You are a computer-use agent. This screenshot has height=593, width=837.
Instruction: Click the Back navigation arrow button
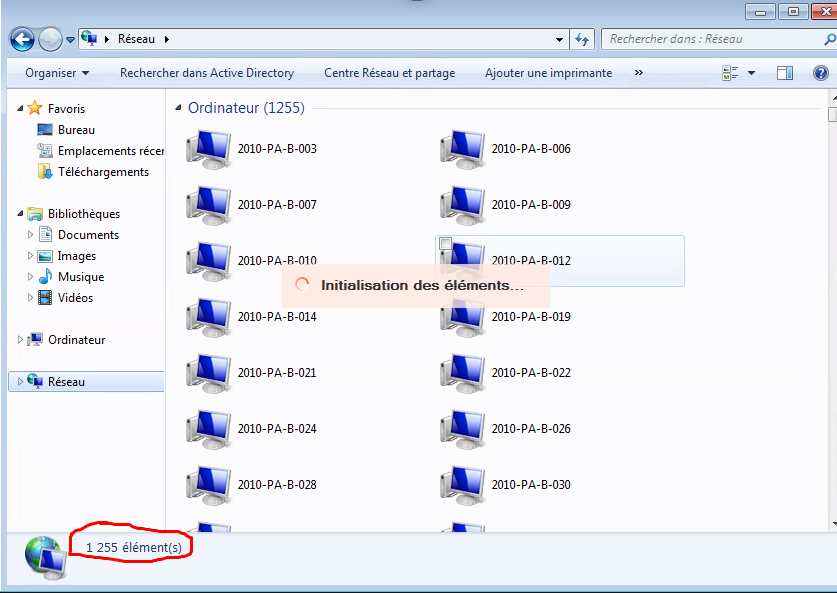coord(22,39)
